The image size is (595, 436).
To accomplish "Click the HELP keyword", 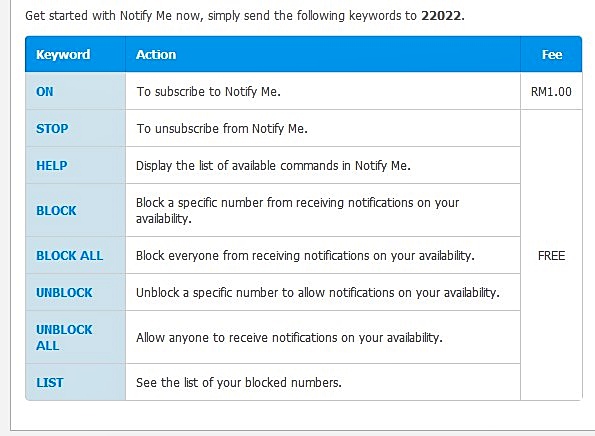I will tap(52, 165).
